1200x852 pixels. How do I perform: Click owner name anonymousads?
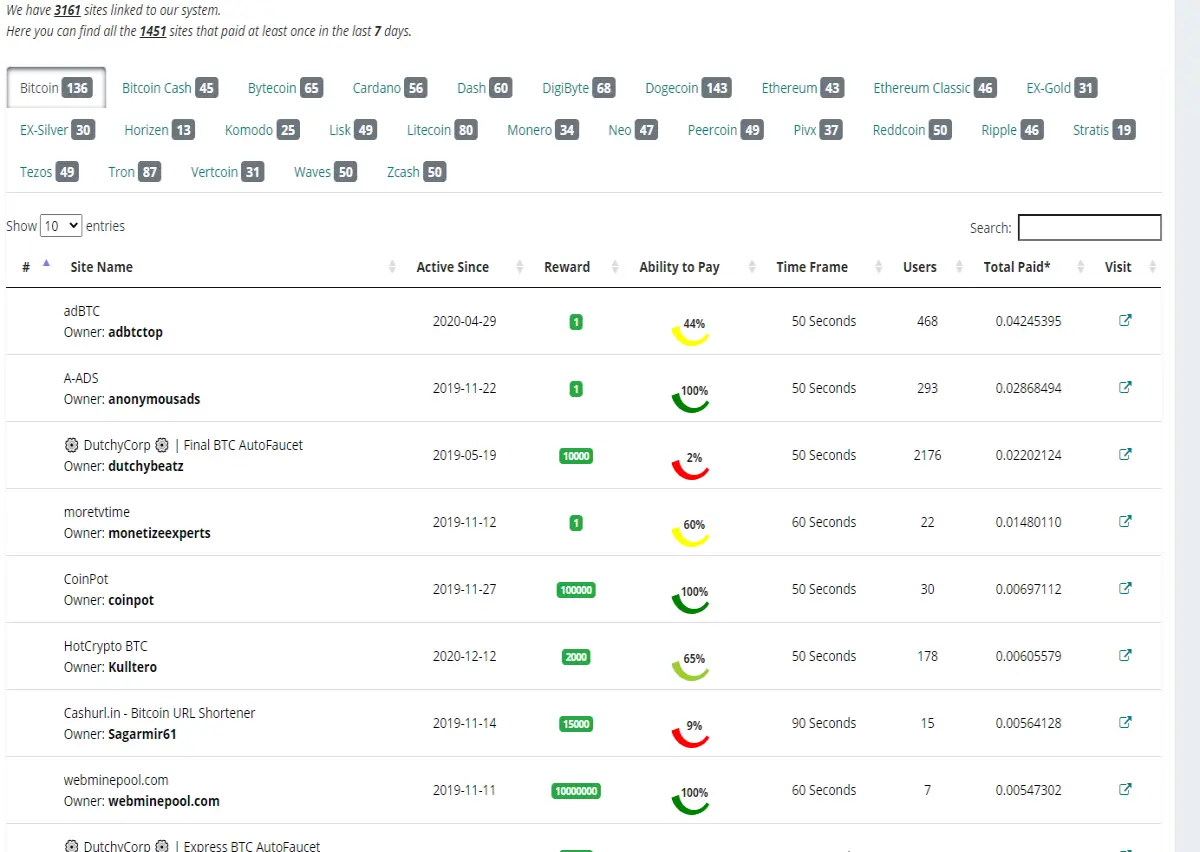pos(154,399)
